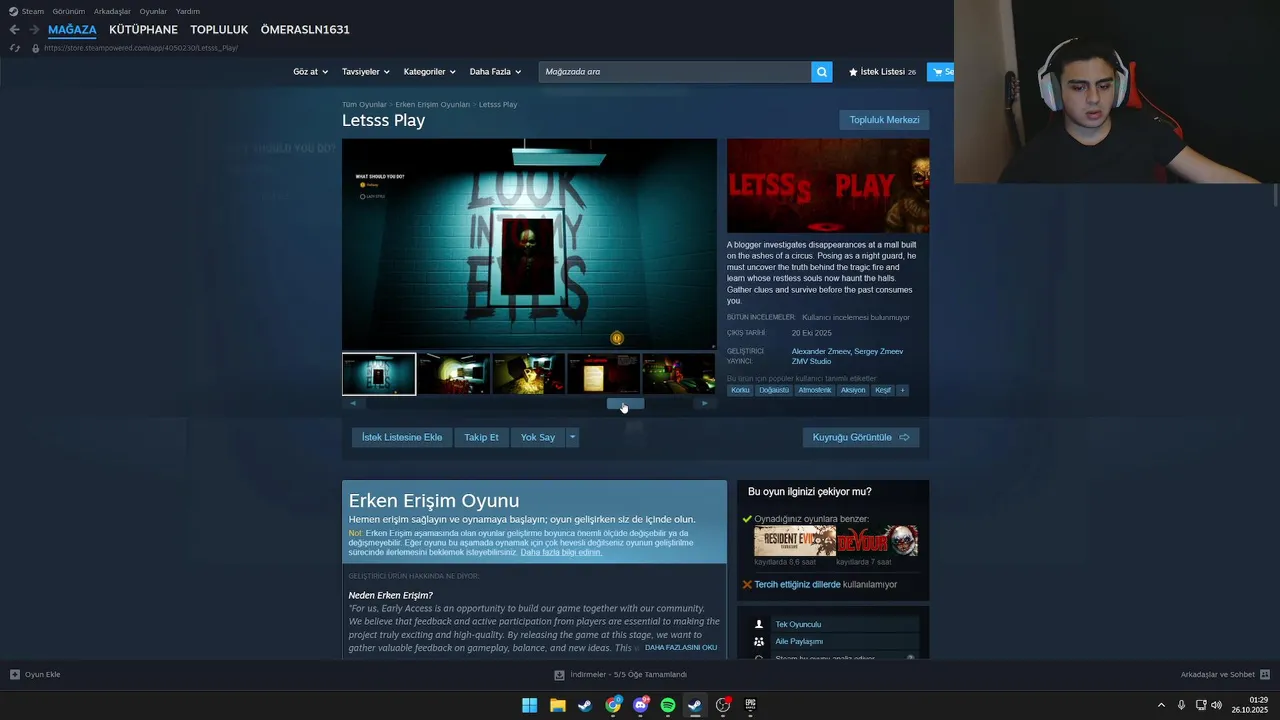Viewport: 1280px width, 720px height.
Task: Expand the Kategoriler dropdown
Action: pos(429,72)
